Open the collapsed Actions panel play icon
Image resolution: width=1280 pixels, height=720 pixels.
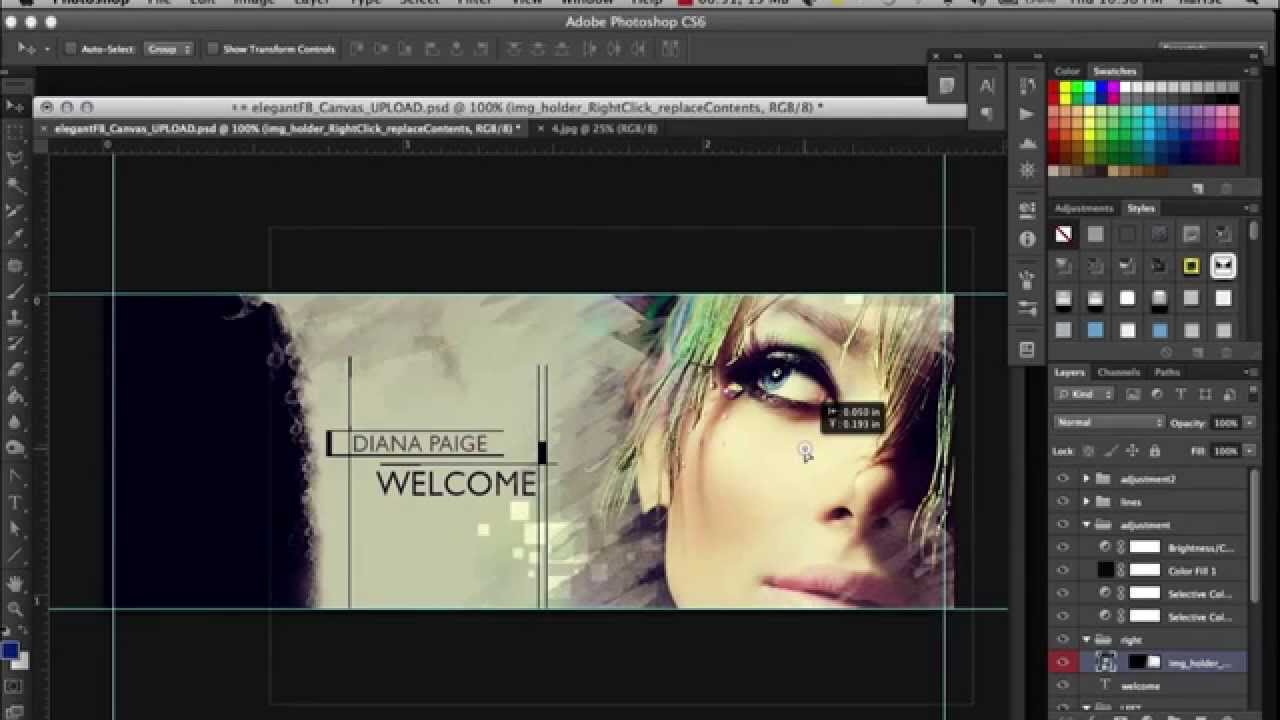pos(1027,114)
